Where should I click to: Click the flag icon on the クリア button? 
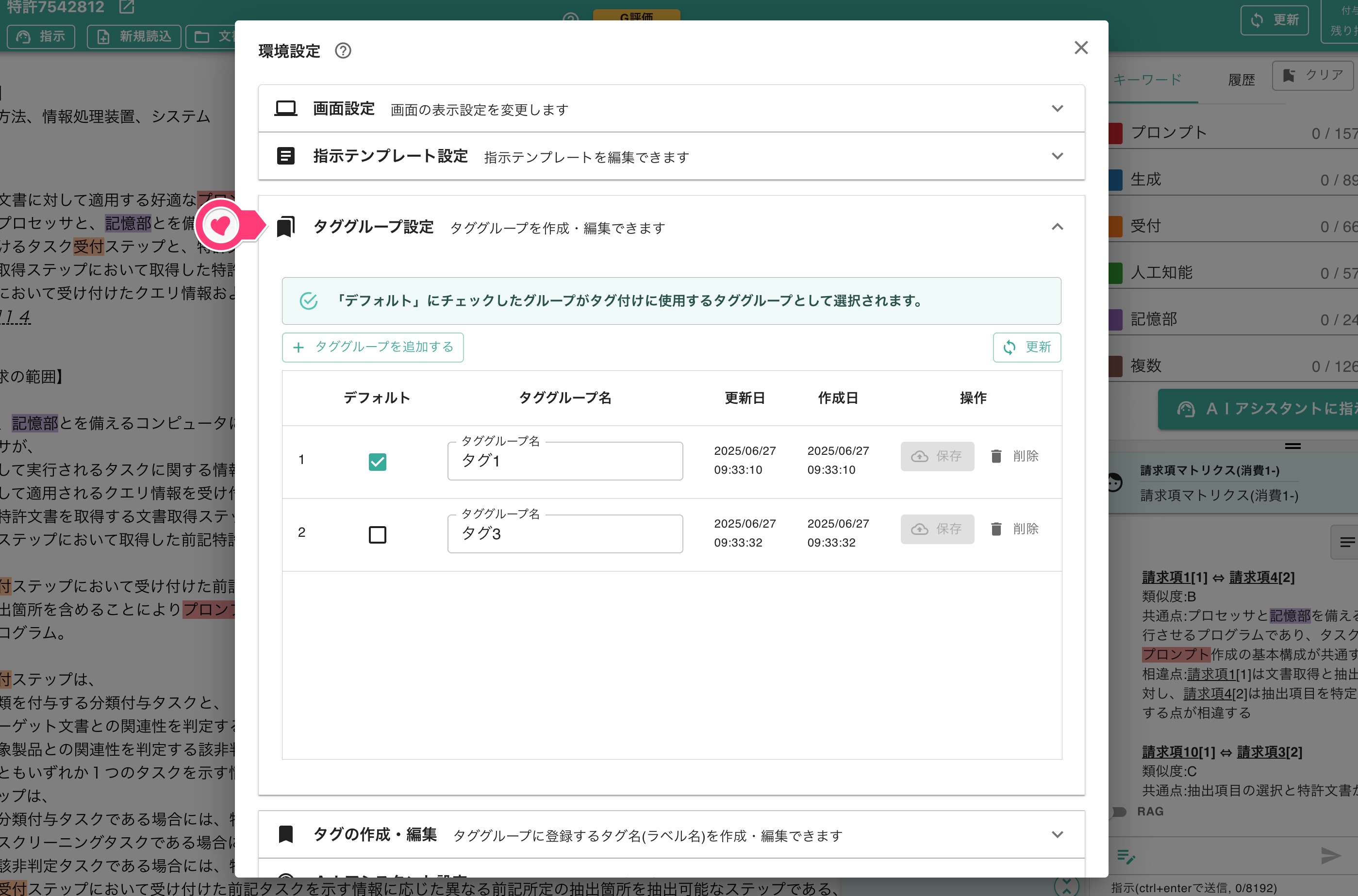point(1289,75)
